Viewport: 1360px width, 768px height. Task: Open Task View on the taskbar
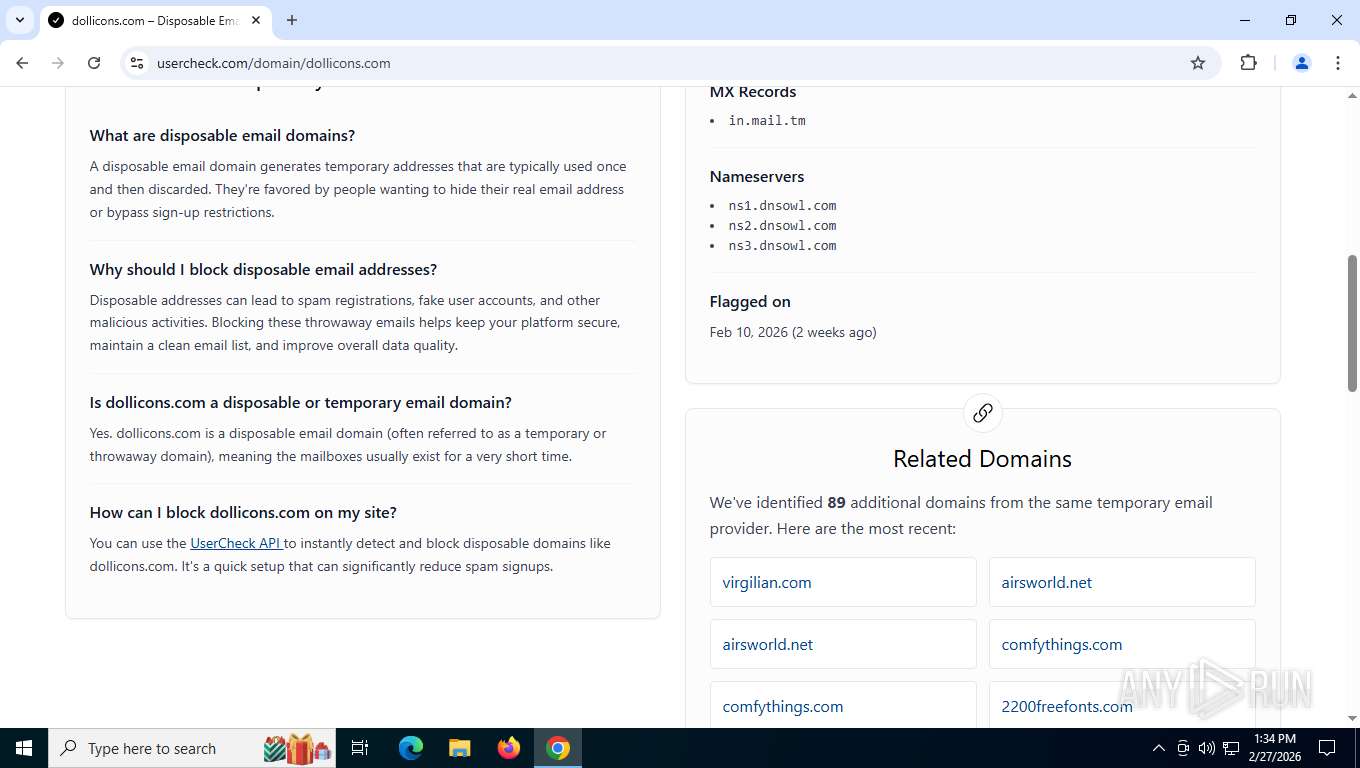tap(361, 748)
